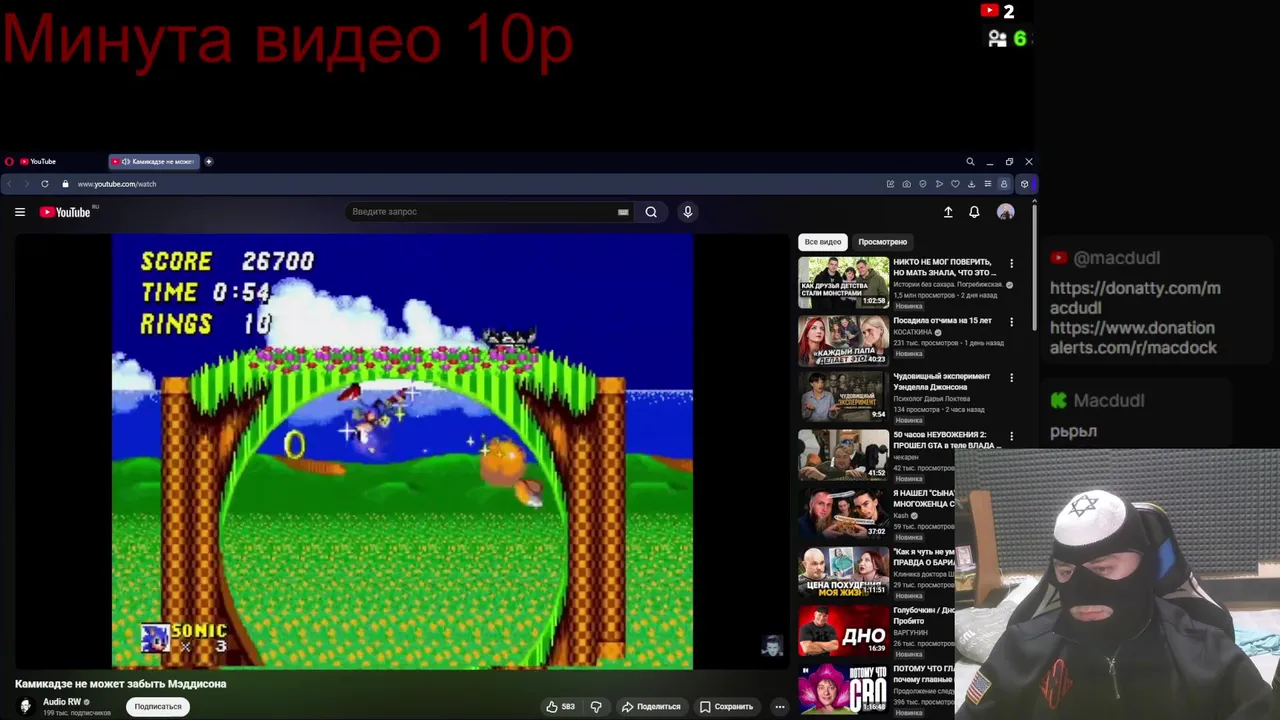1280x720 pixels.
Task: Open the "ДНО" 16:39 thumbnail
Action: [x=843, y=630]
